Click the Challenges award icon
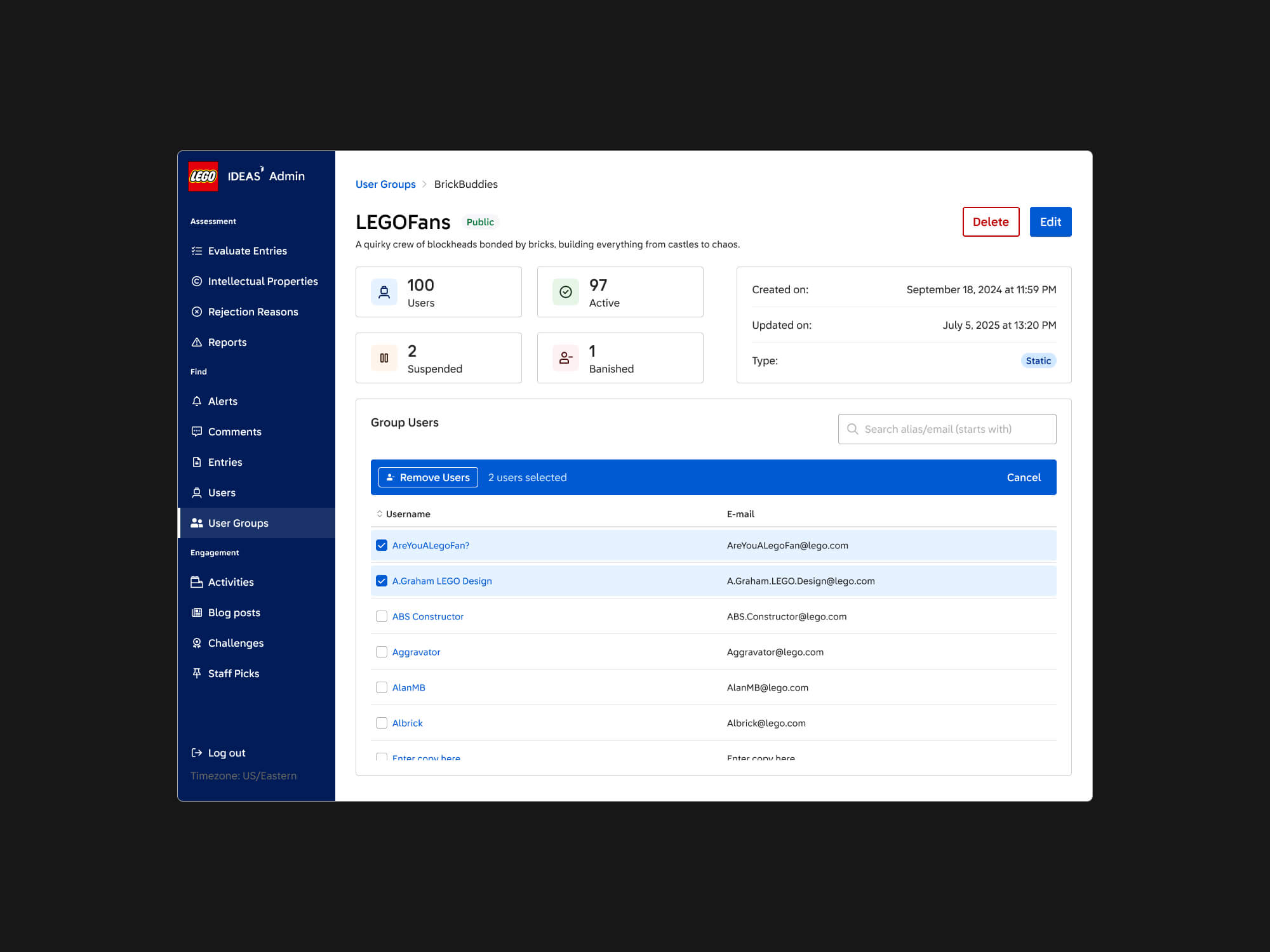The width and height of the screenshot is (1270, 952). coord(197,643)
